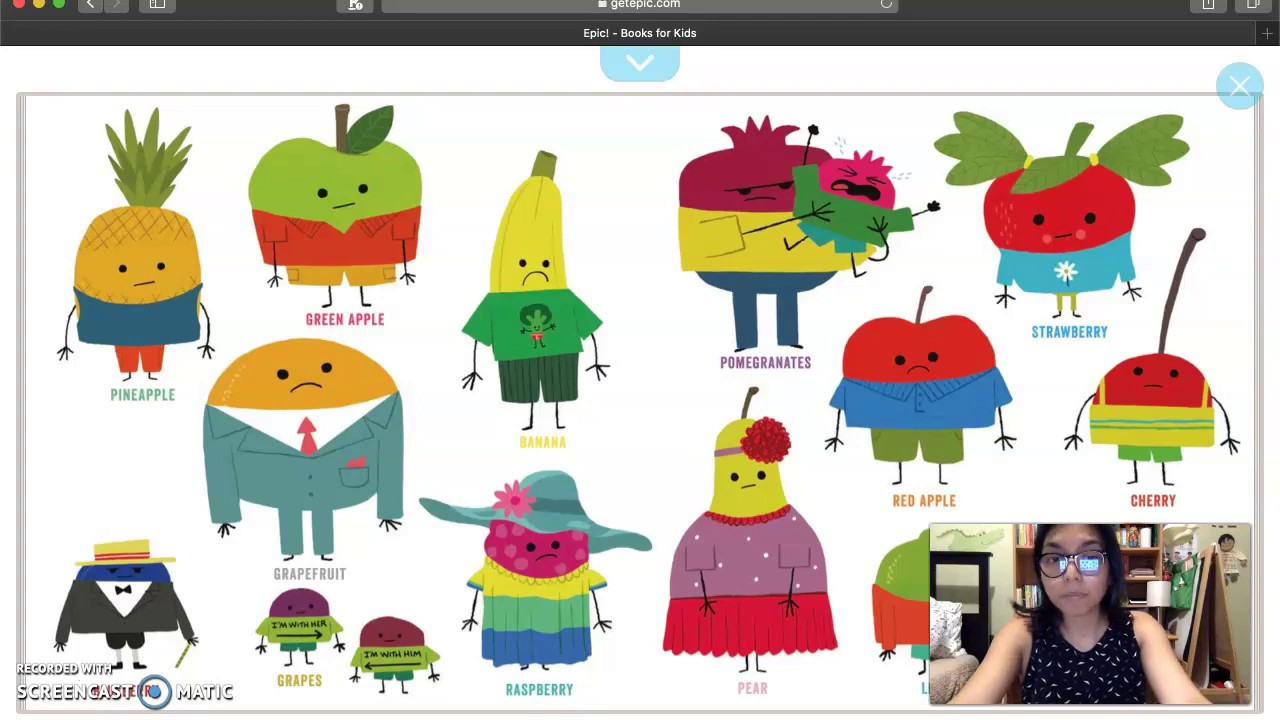Open the privacy report icon beside address bar
1280x720 pixels.
pyautogui.click(x=355, y=5)
